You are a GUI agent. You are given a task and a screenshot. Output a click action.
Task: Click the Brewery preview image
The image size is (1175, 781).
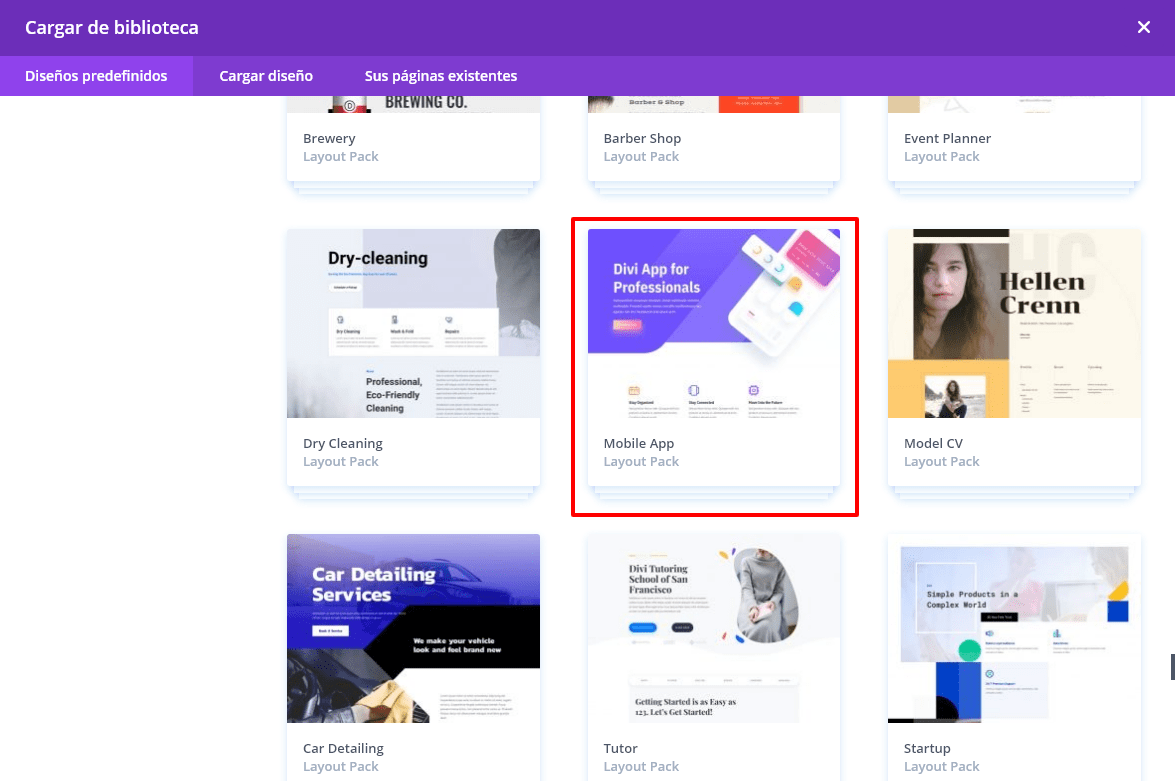click(x=414, y=104)
